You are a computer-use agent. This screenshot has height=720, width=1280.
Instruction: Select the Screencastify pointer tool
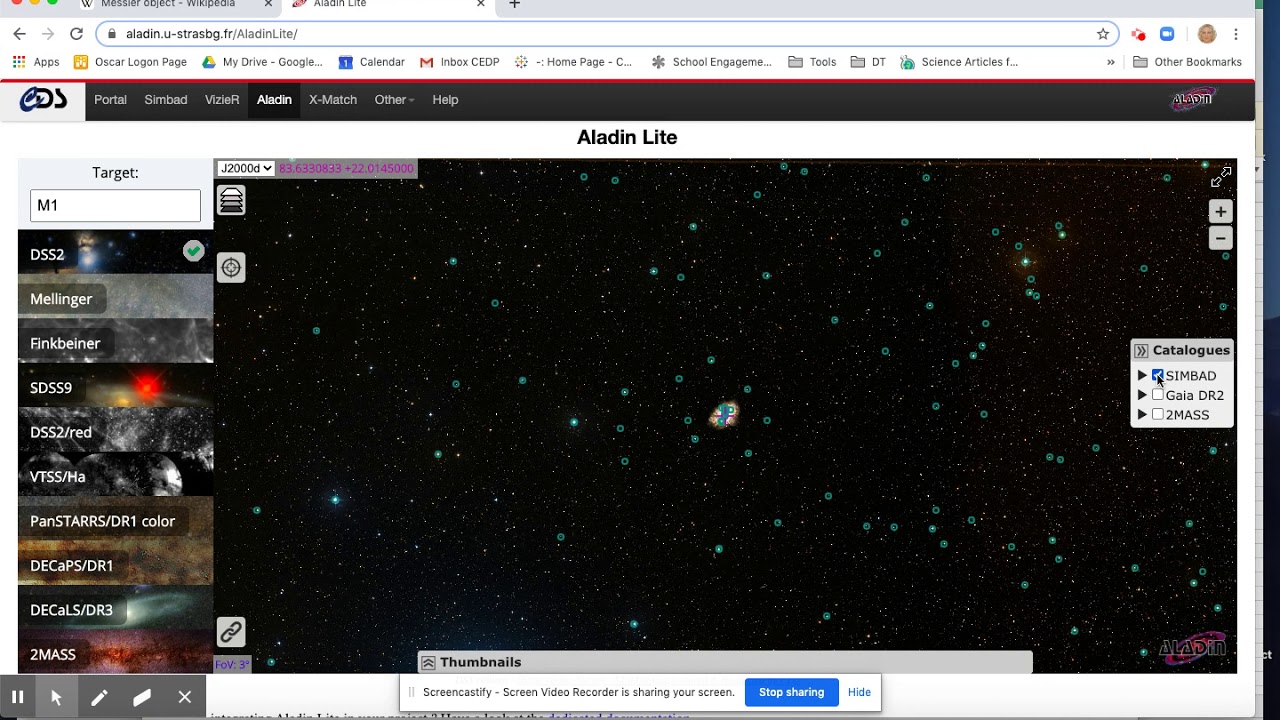(56, 697)
